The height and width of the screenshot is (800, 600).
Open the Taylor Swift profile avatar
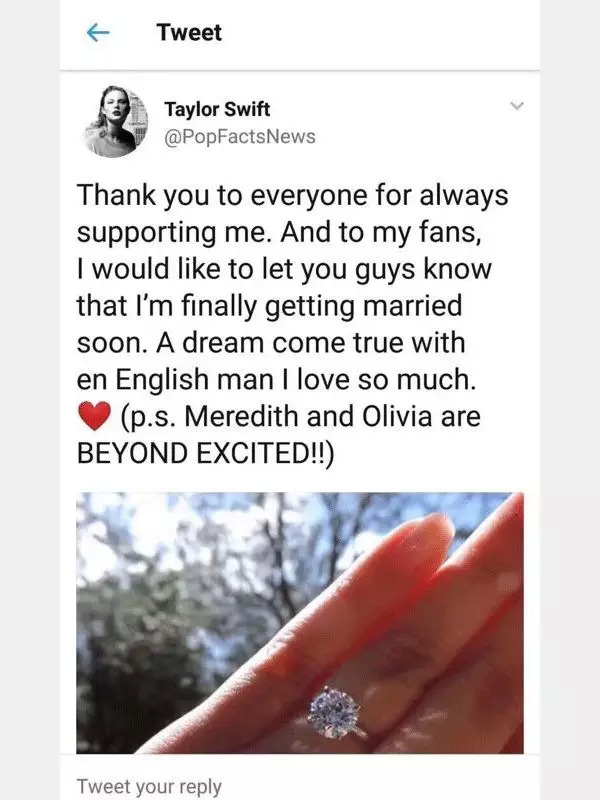[115, 121]
